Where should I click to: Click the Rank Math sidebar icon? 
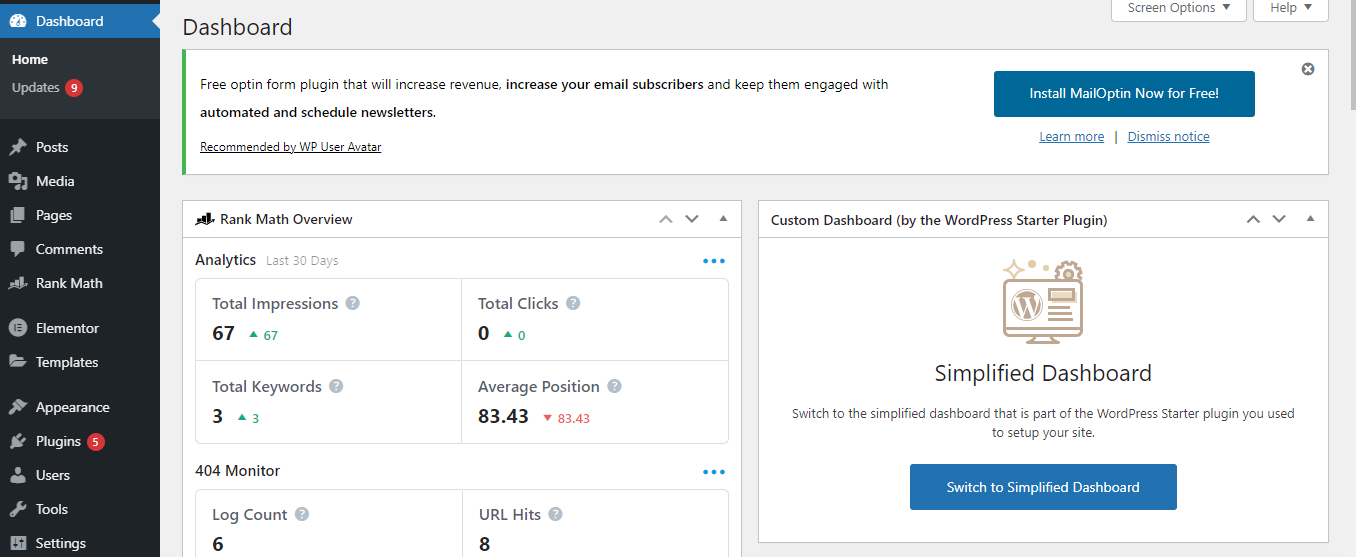click(x=18, y=283)
